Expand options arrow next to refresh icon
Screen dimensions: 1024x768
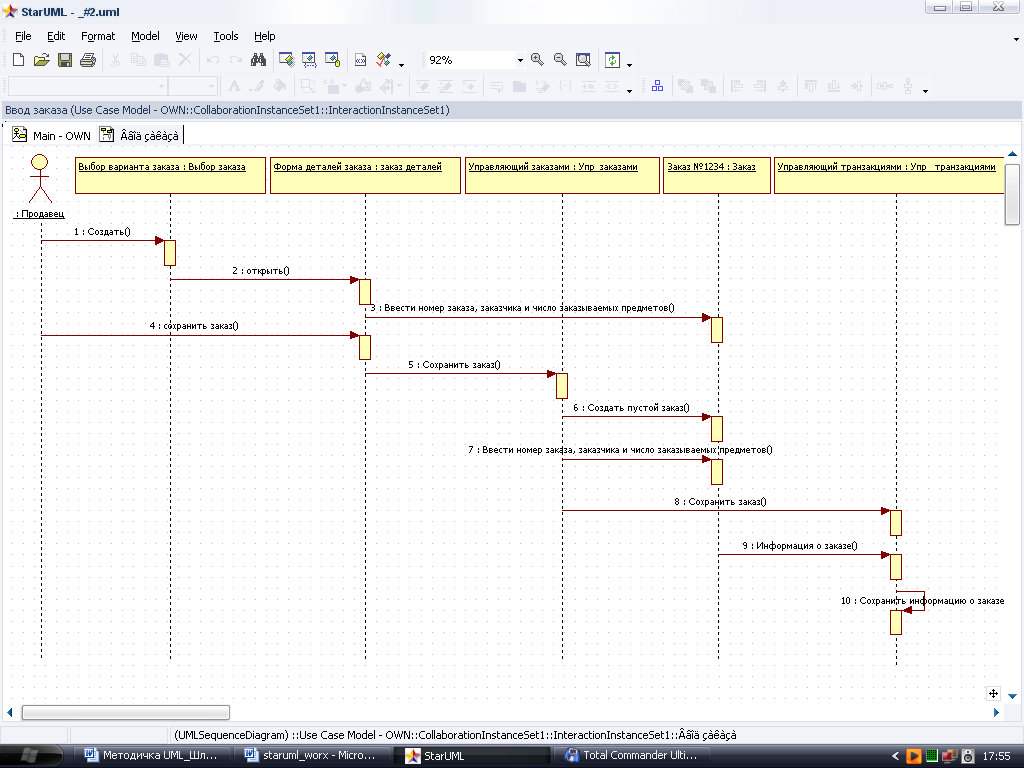[x=630, y=65]
